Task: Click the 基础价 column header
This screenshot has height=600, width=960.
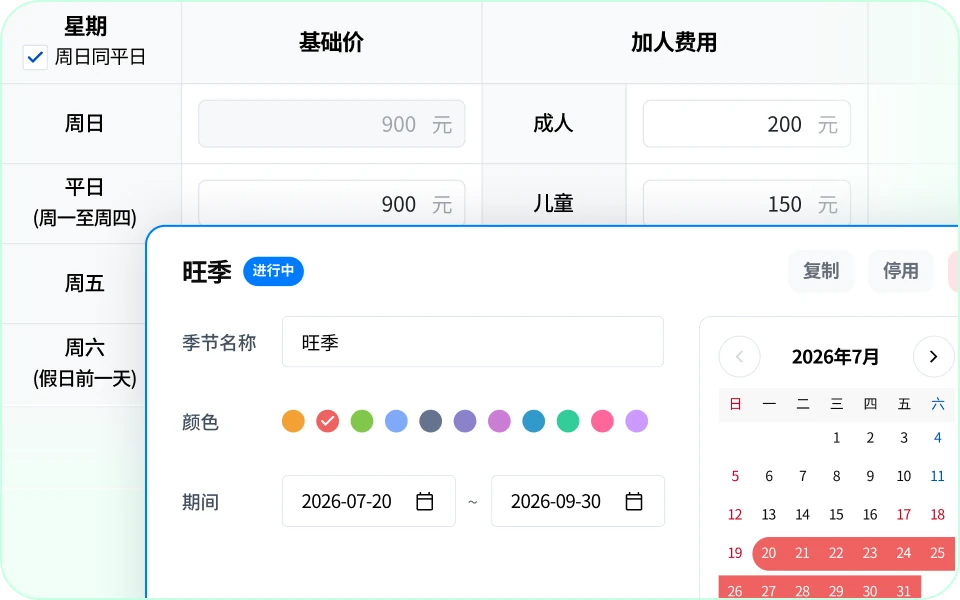Action: (331, 42)
